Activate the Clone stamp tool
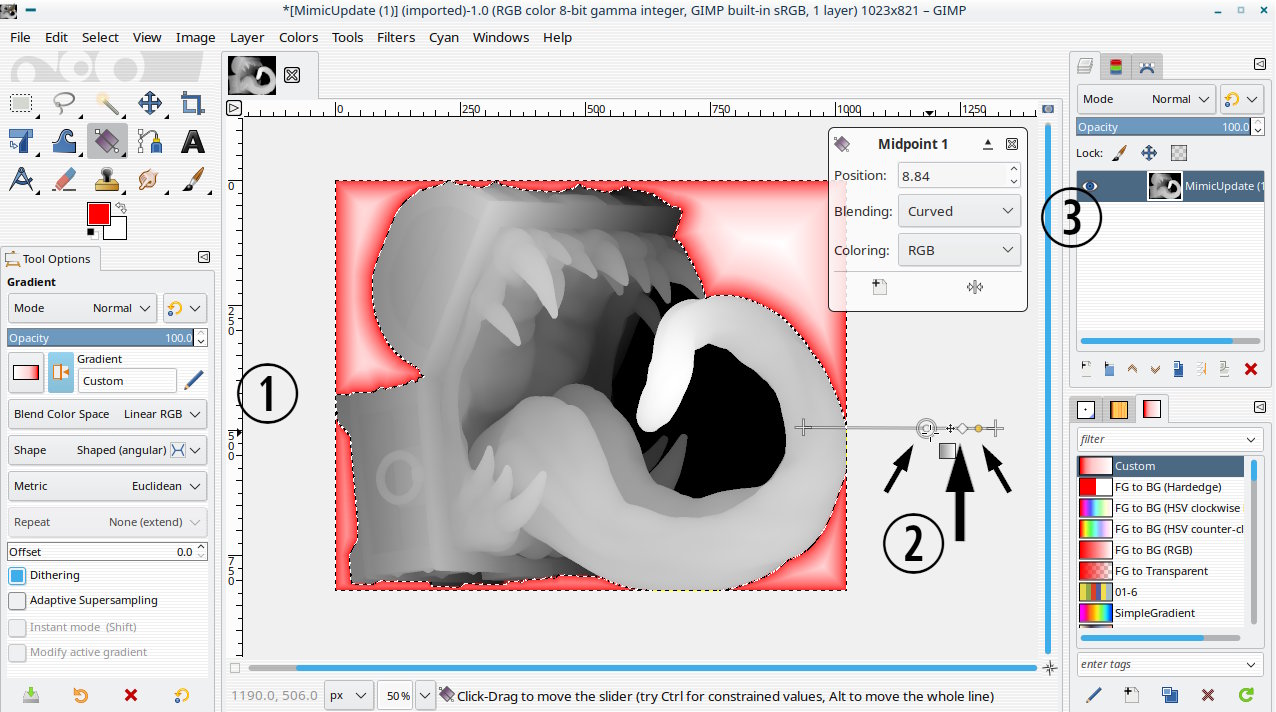Viewport: 1276px width, 712px height. [107, 179]
